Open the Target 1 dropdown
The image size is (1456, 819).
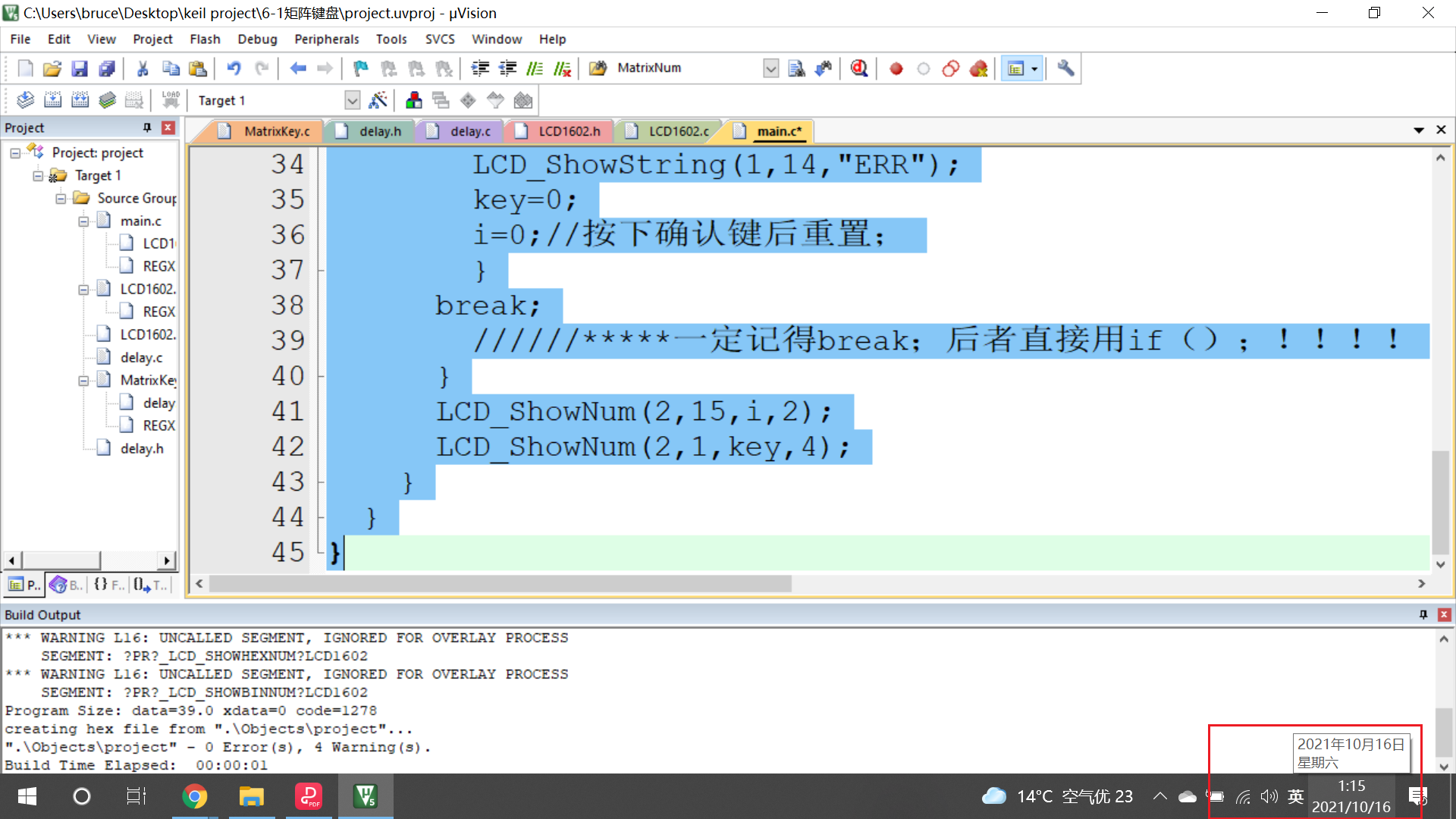[352, 100]
